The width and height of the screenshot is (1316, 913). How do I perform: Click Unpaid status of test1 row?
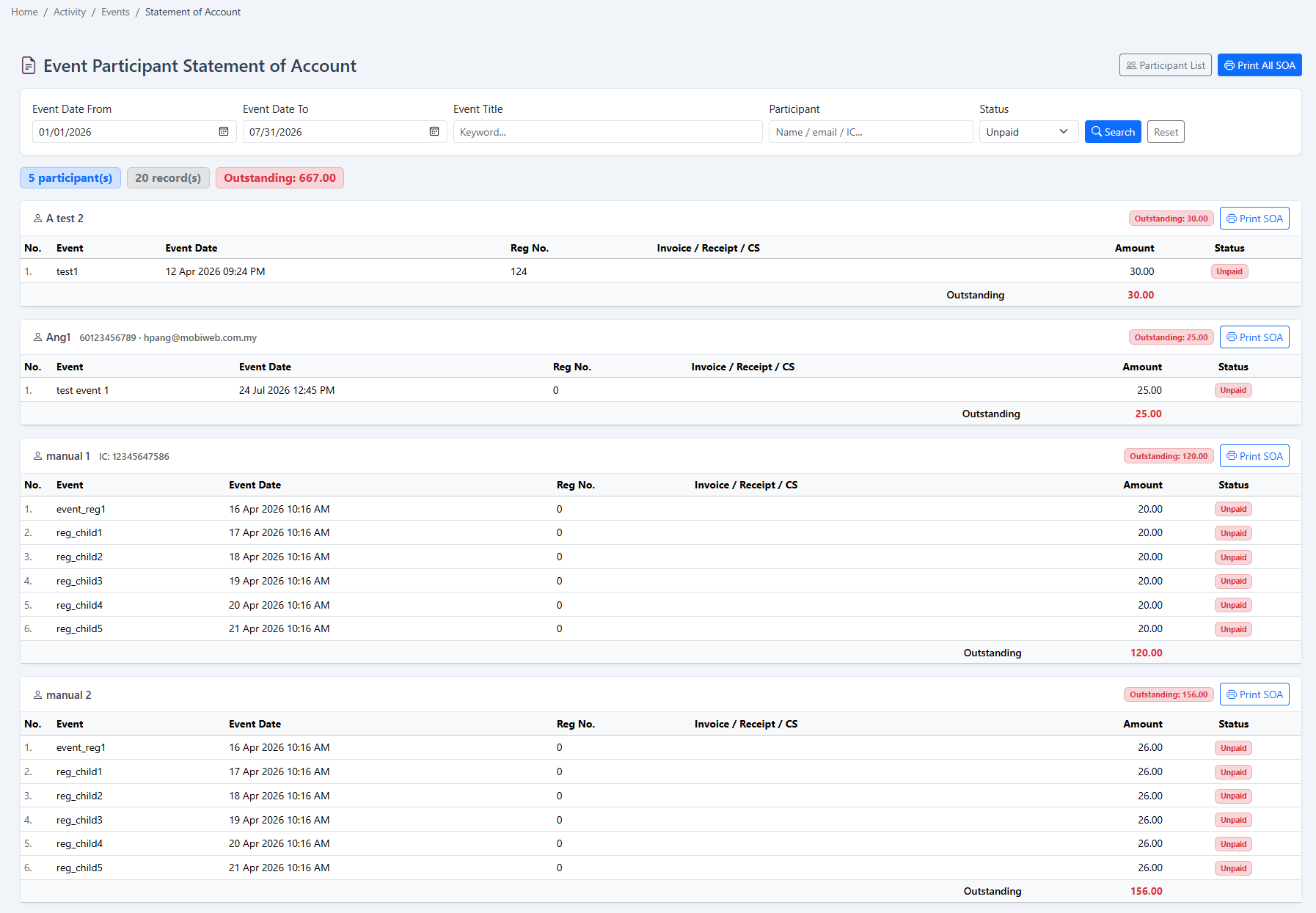point(1229,271)
